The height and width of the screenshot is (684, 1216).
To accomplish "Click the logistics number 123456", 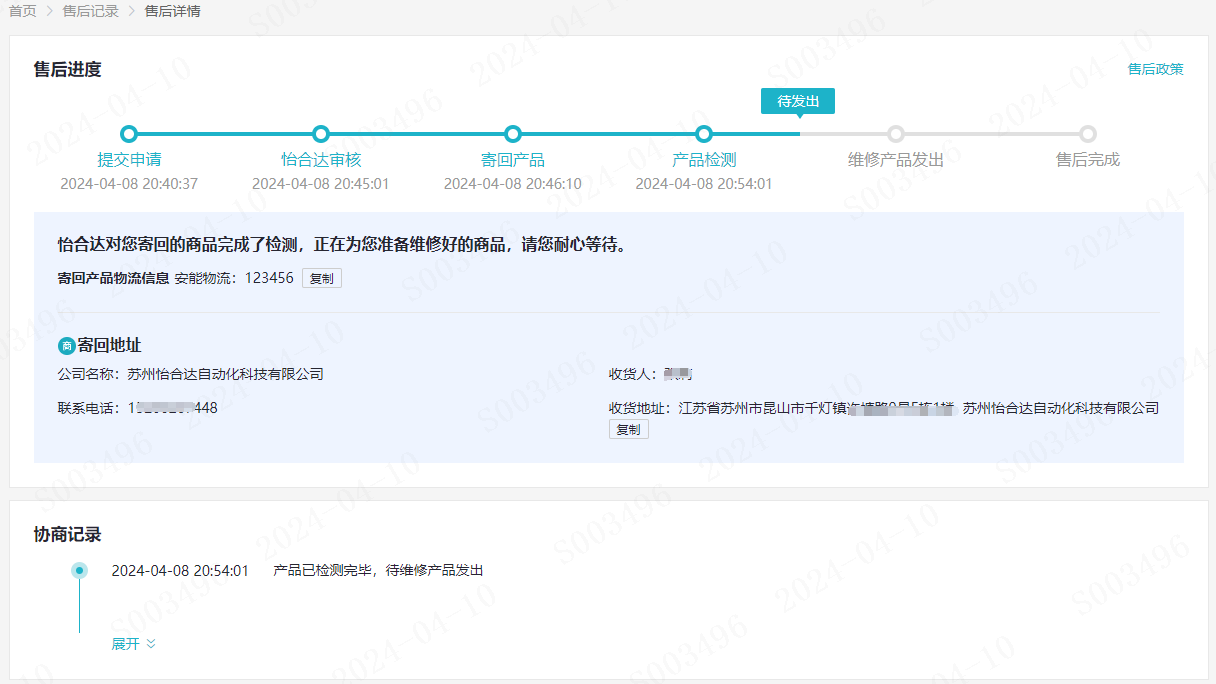I will (x=269, y=278).
